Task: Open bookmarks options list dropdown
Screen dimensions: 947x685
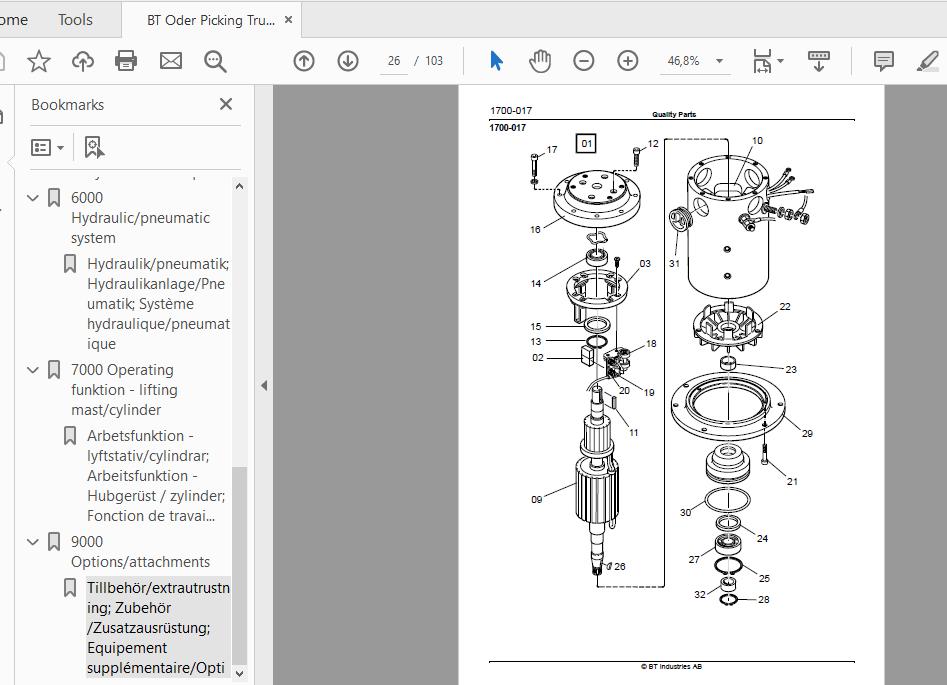Action: [48, 147]
